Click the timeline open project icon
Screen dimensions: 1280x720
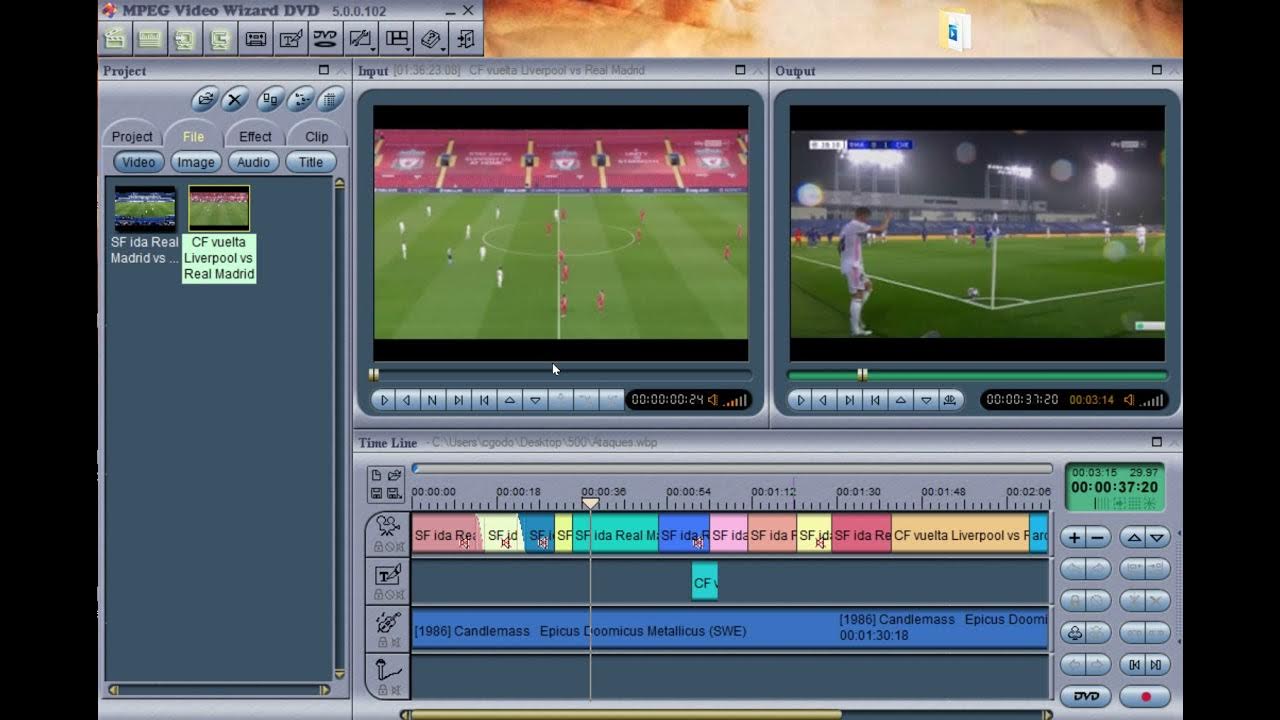[x=394, y=474]
